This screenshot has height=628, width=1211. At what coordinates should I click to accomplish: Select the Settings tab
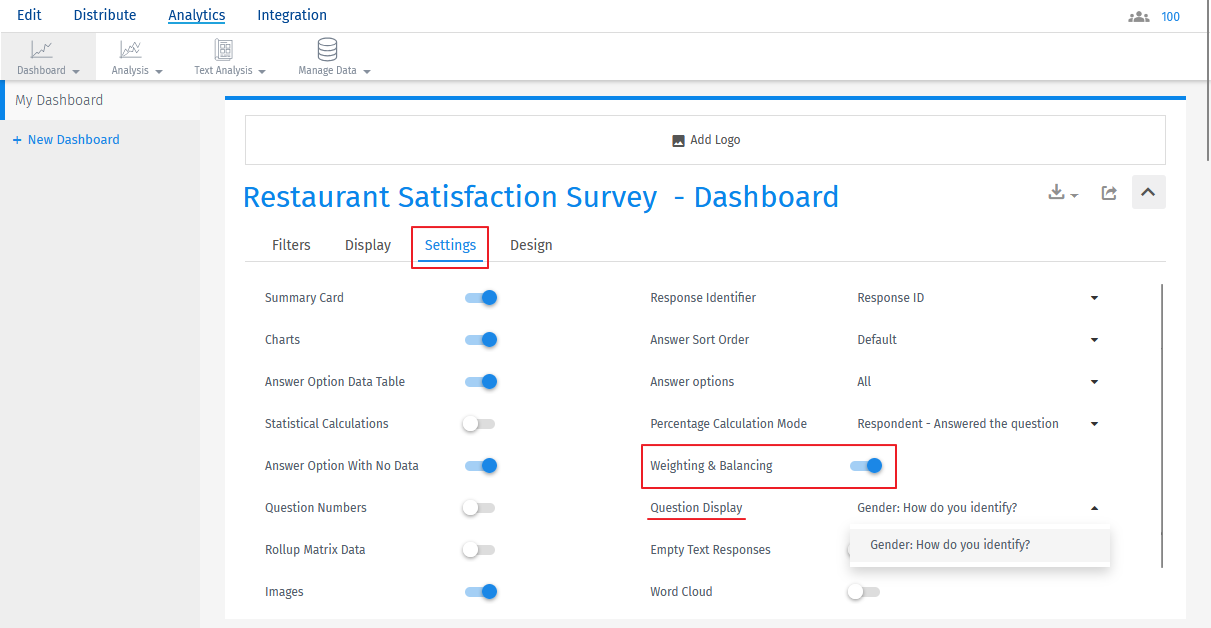click(x=450, y=245)
